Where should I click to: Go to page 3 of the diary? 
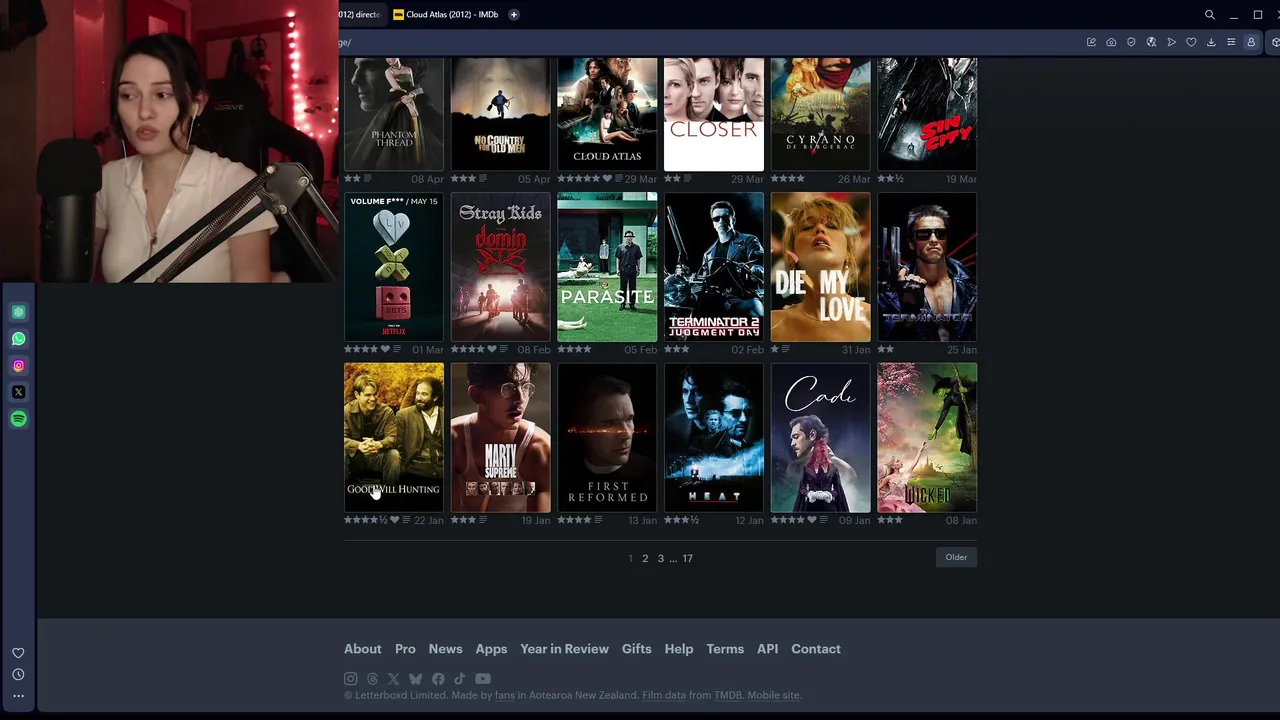660,558
